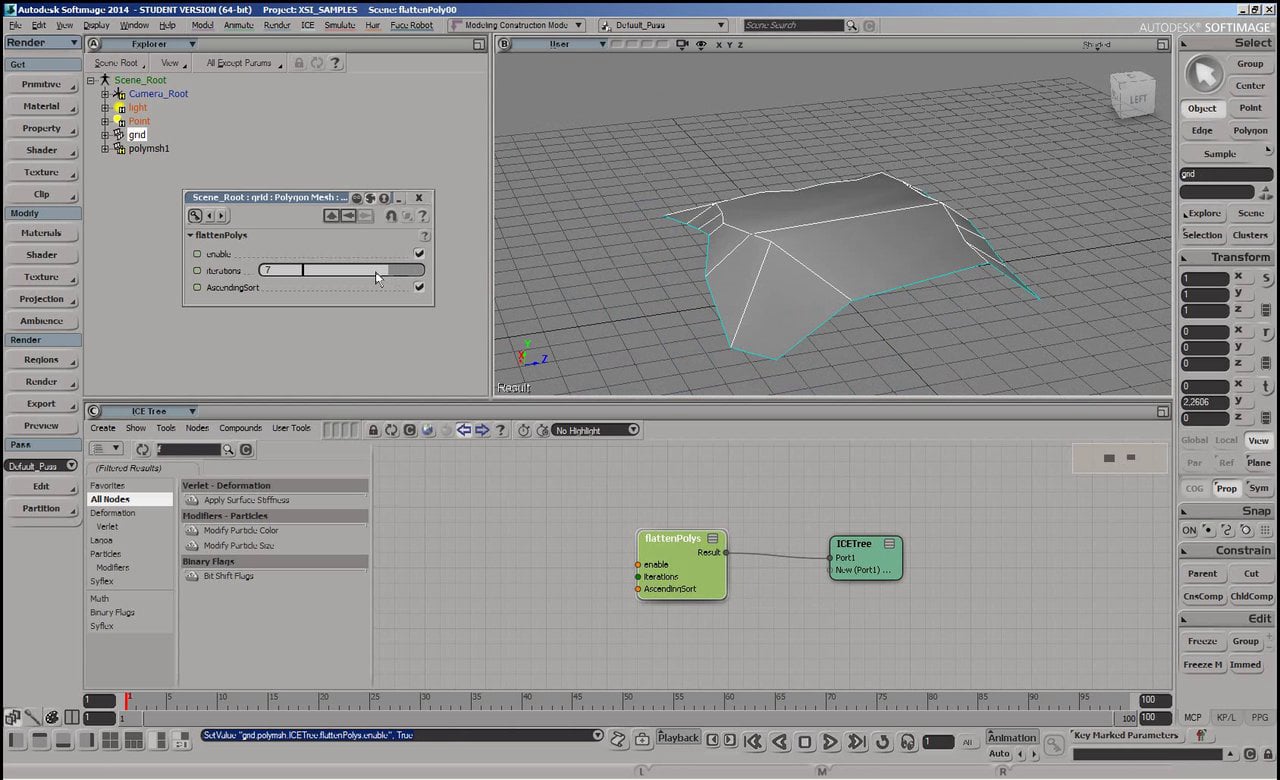Expand the Camera_Root tree node
The height and width of the screenshot is (780, 1280).
pos(105,94)
